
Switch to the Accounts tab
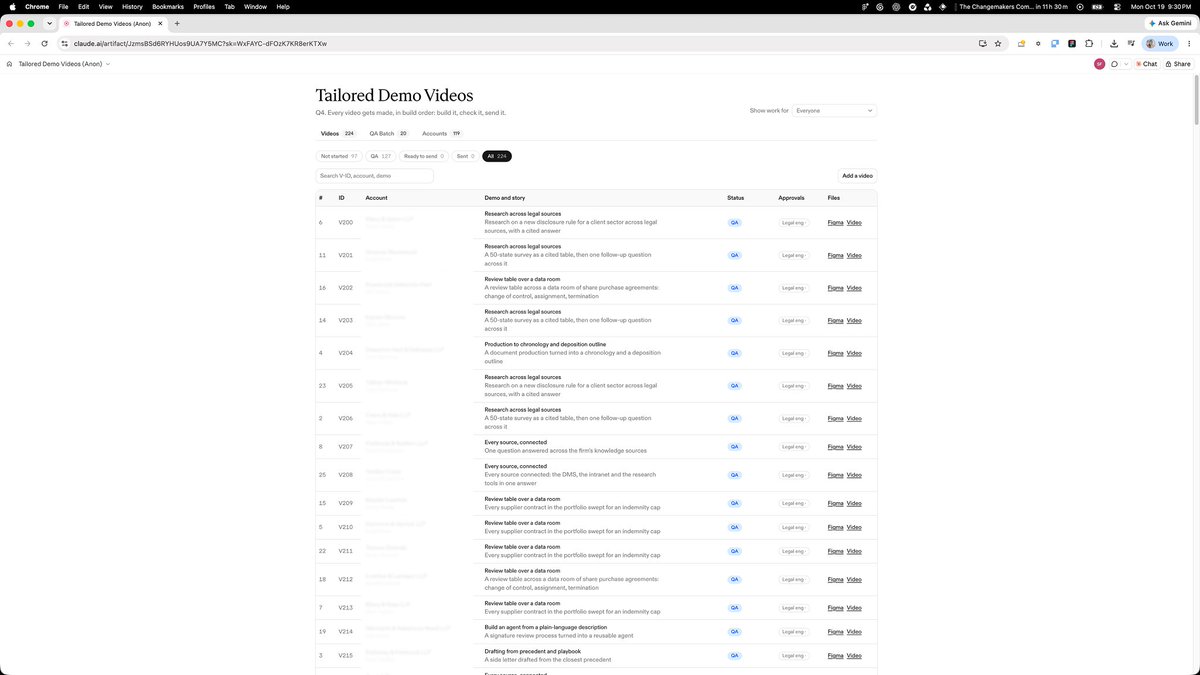coord(441,133)
